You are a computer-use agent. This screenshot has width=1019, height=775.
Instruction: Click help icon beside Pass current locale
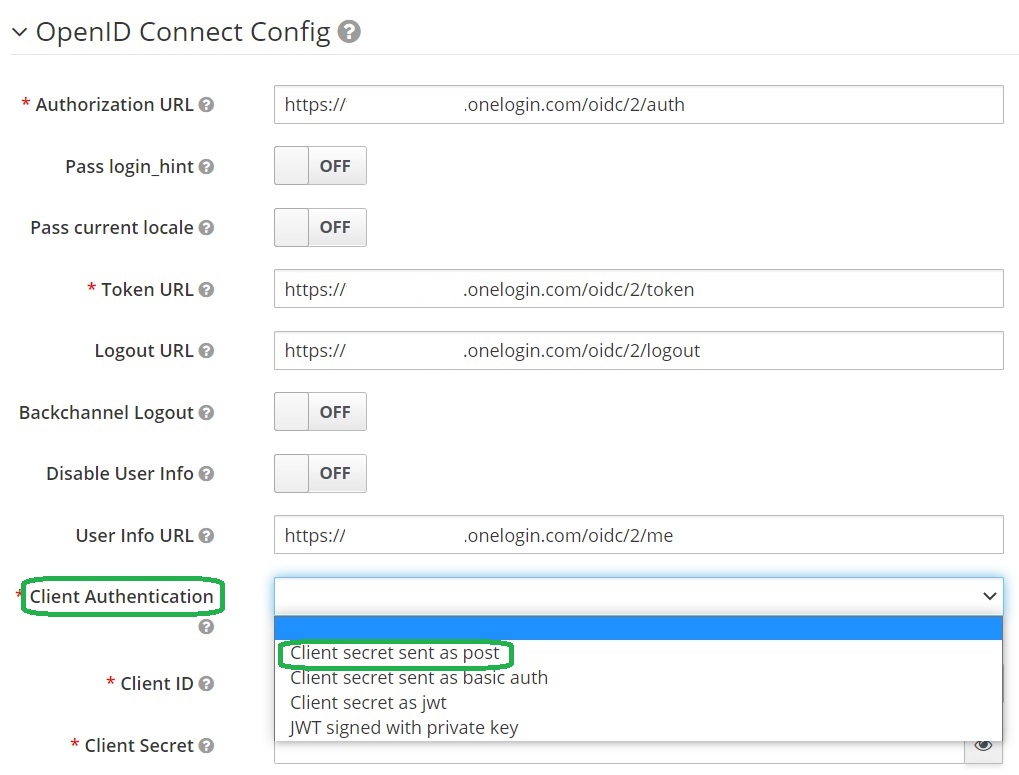(206, 228)
